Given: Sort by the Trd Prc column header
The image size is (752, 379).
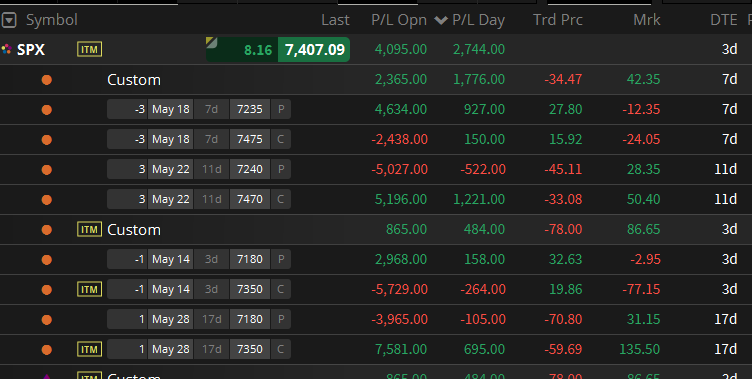Looking at the screenshot, I should tap(558, 20).
